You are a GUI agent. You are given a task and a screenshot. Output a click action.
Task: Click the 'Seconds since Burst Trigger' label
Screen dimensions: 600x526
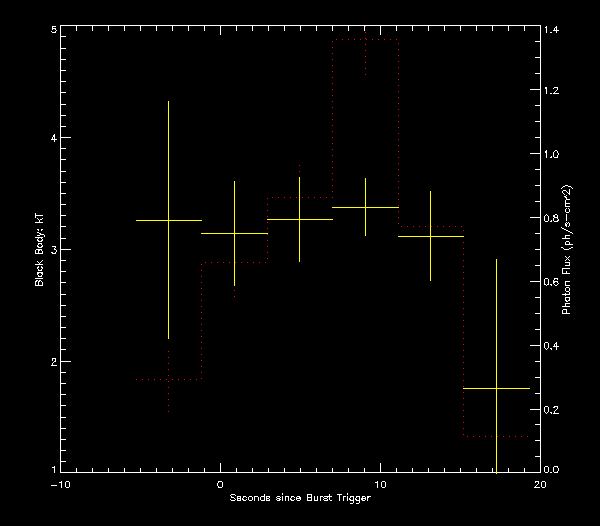click(x=299, y=498)
